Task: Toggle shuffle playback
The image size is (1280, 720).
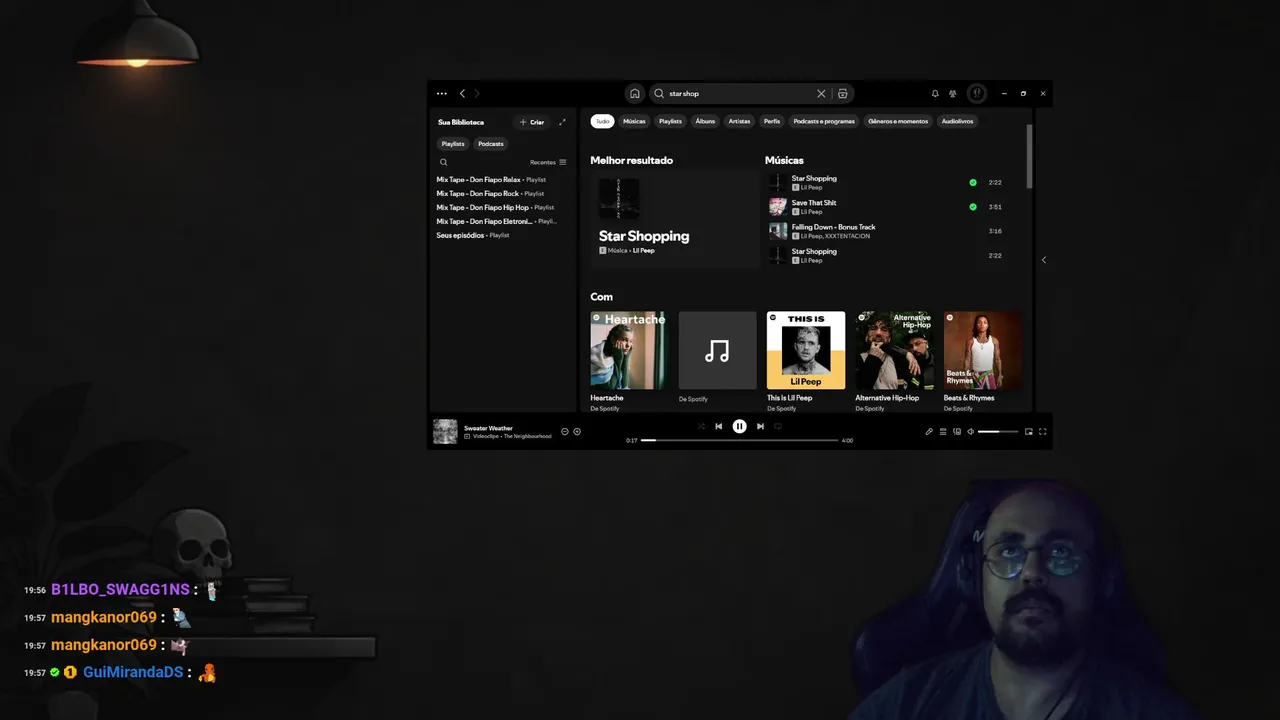Action: tap(701, 426)
